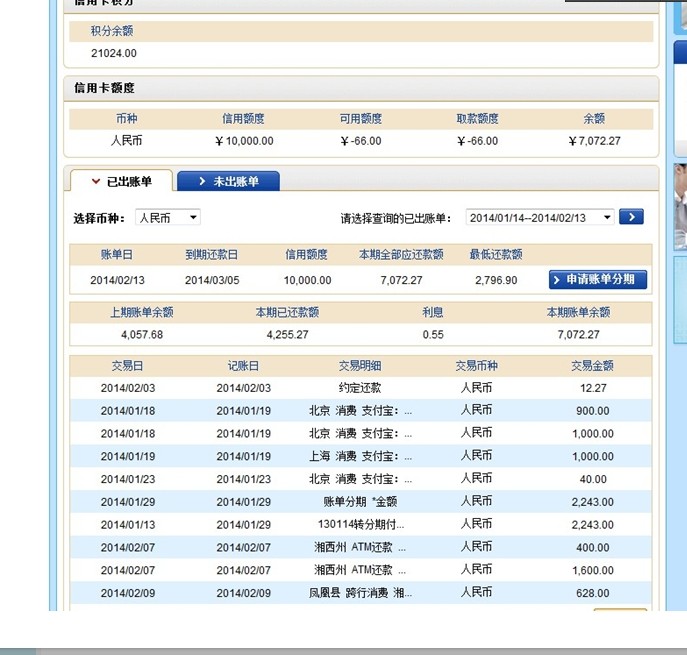
Task: Click the 130114转分期付 transaction detail
Action: tap(360, 524)
